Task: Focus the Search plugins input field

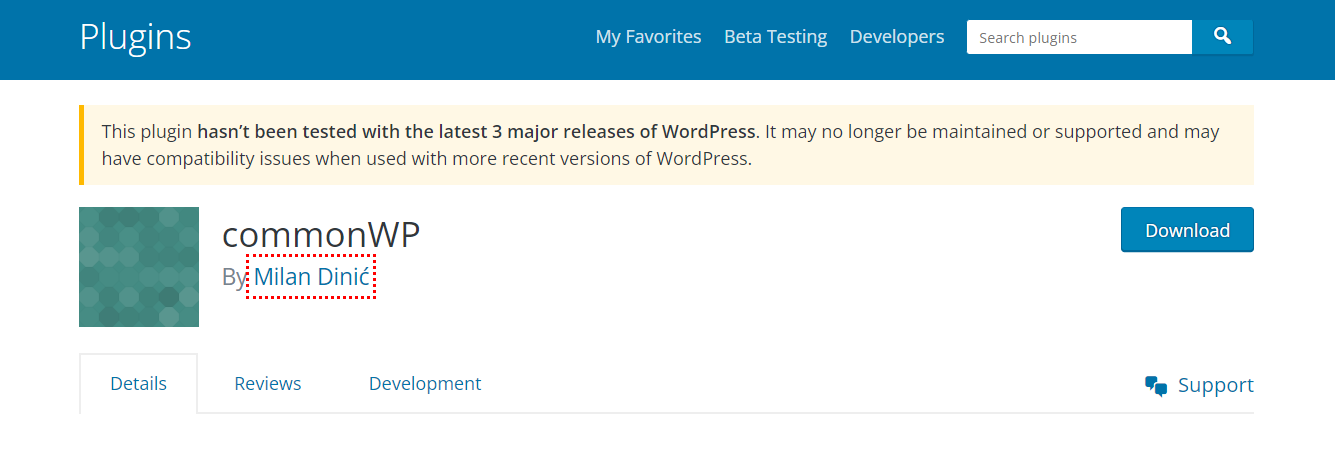Action: [x=1079, y=37]
